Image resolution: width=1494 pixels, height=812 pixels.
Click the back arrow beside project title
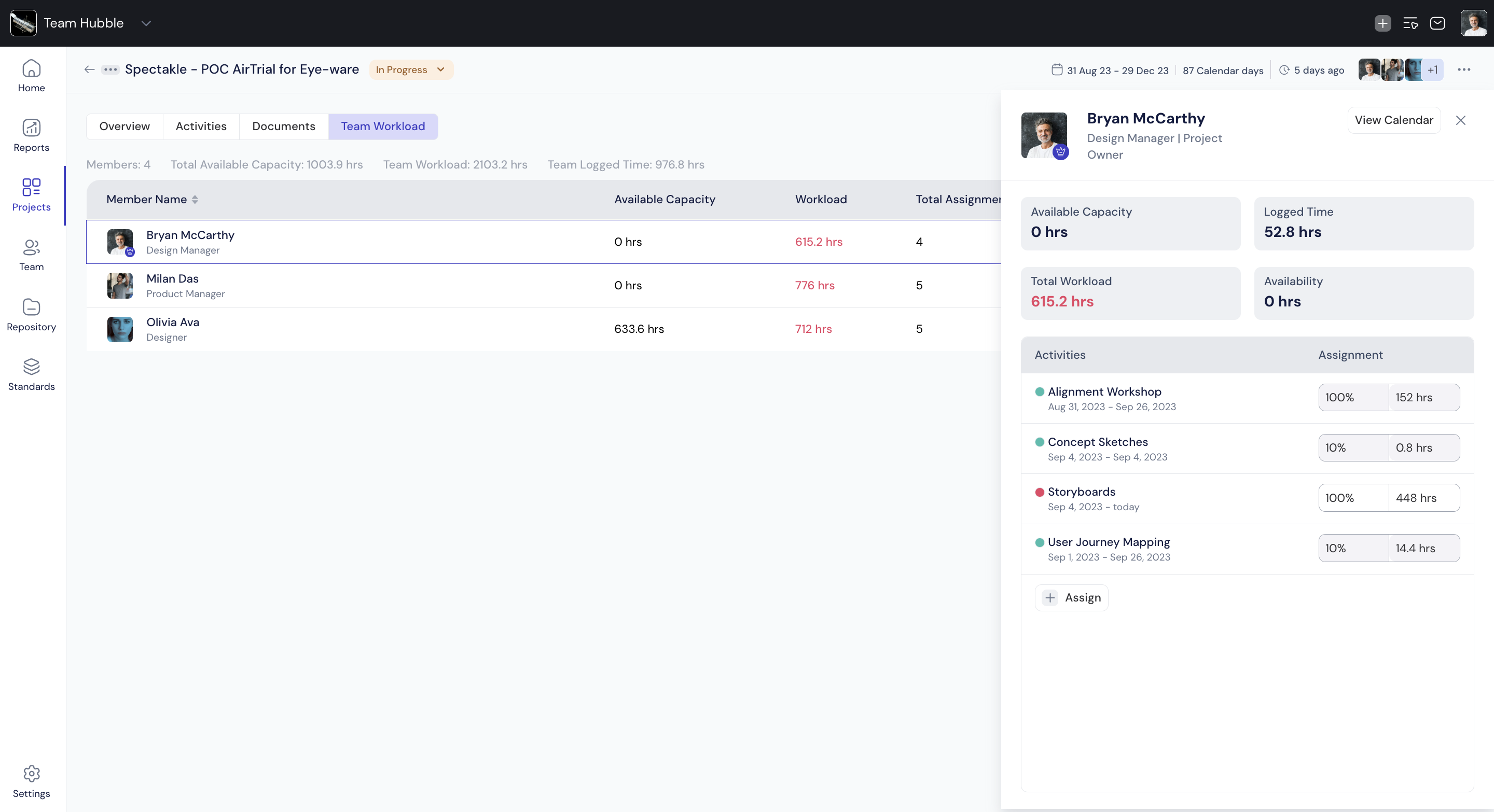(x=89, y=69)
